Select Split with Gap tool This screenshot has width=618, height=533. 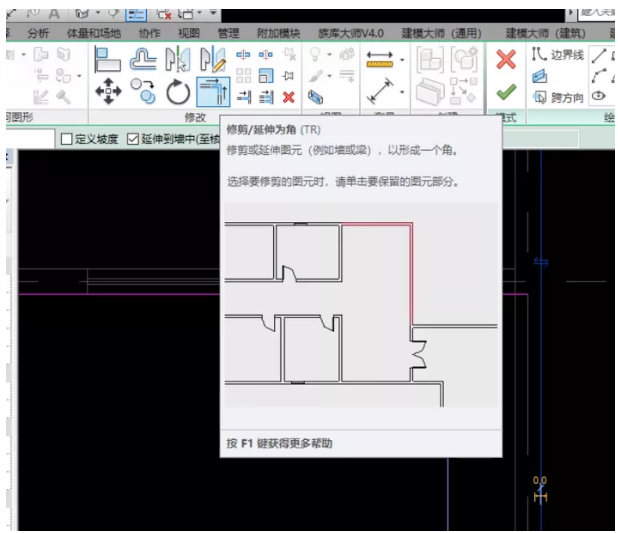coord(266,54)
